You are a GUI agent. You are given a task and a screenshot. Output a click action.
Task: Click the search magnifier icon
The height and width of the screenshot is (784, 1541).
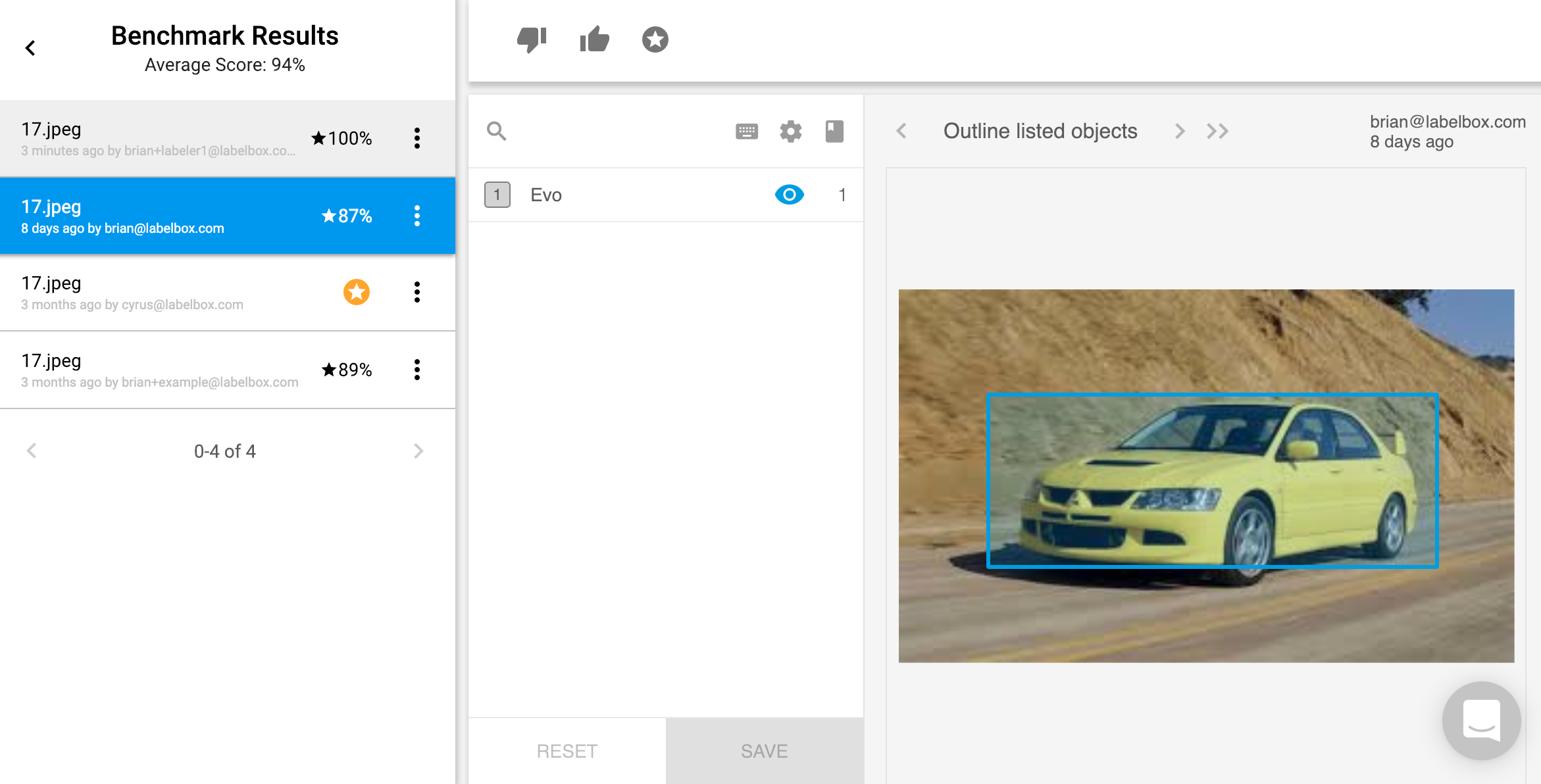click(497, 132)
